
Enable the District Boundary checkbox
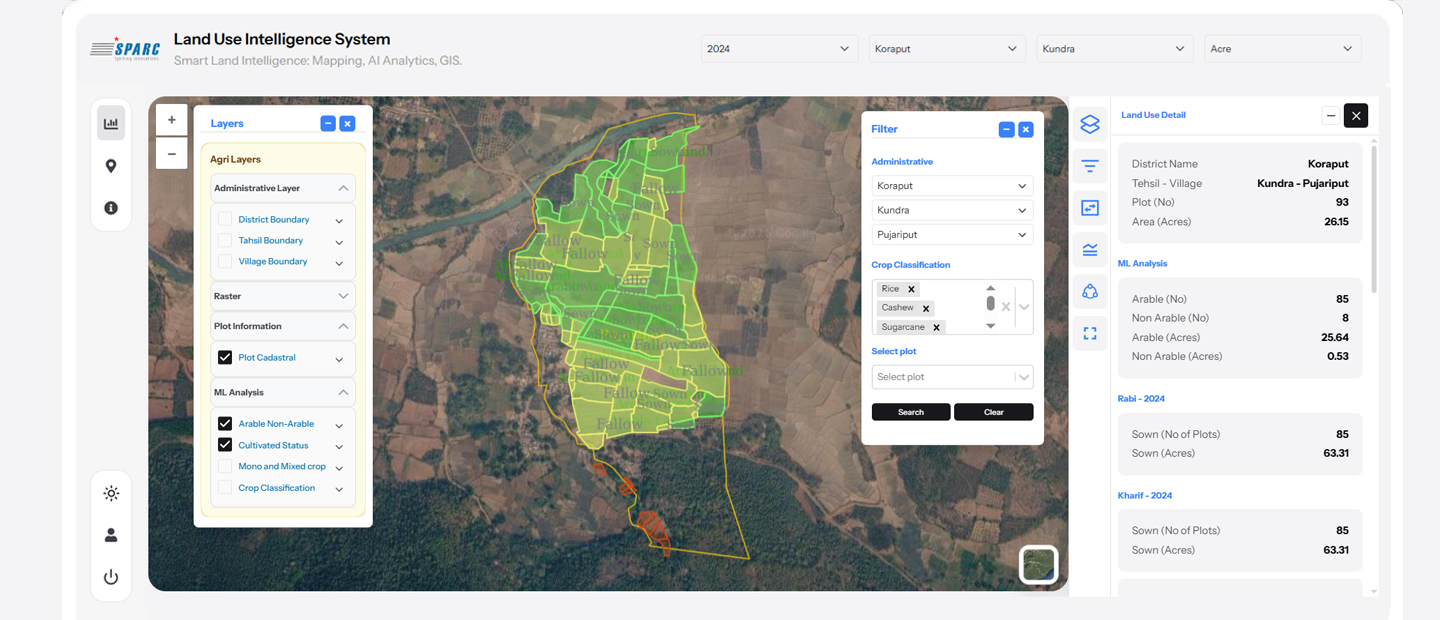point(225,219)
